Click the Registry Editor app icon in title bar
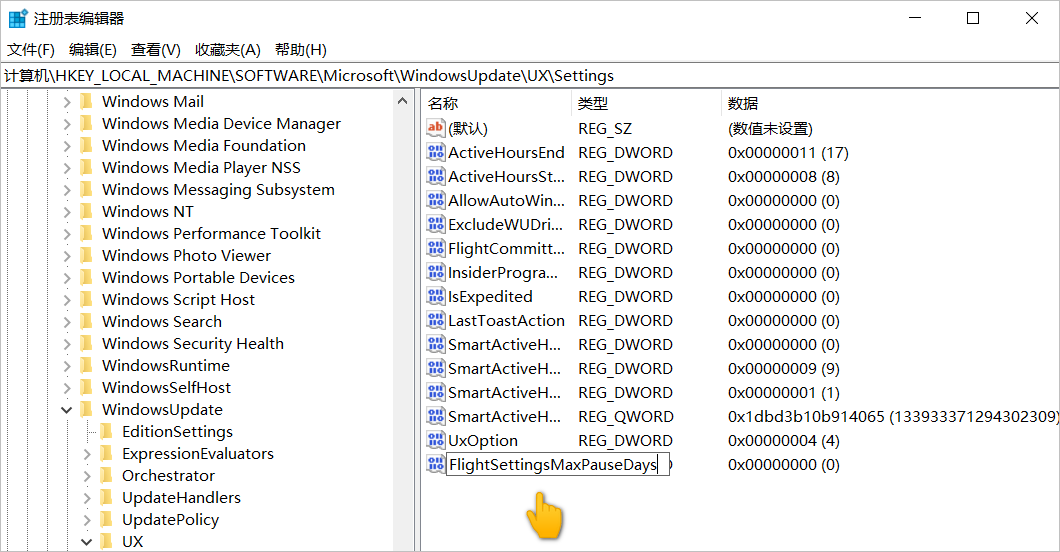 pos(17,18)
